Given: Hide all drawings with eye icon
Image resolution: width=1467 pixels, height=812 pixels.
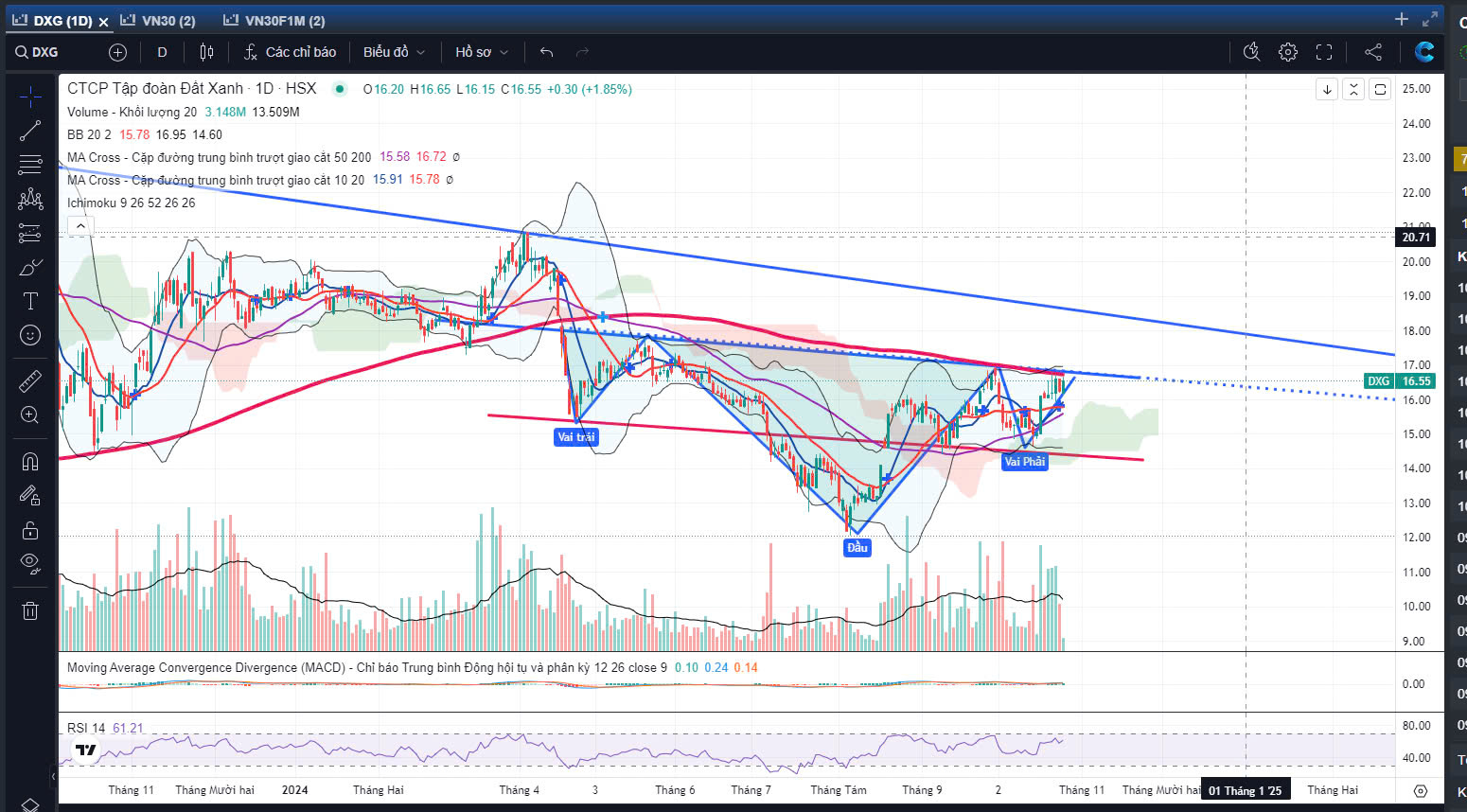Looking at the screenshot, I should [30, 564].
